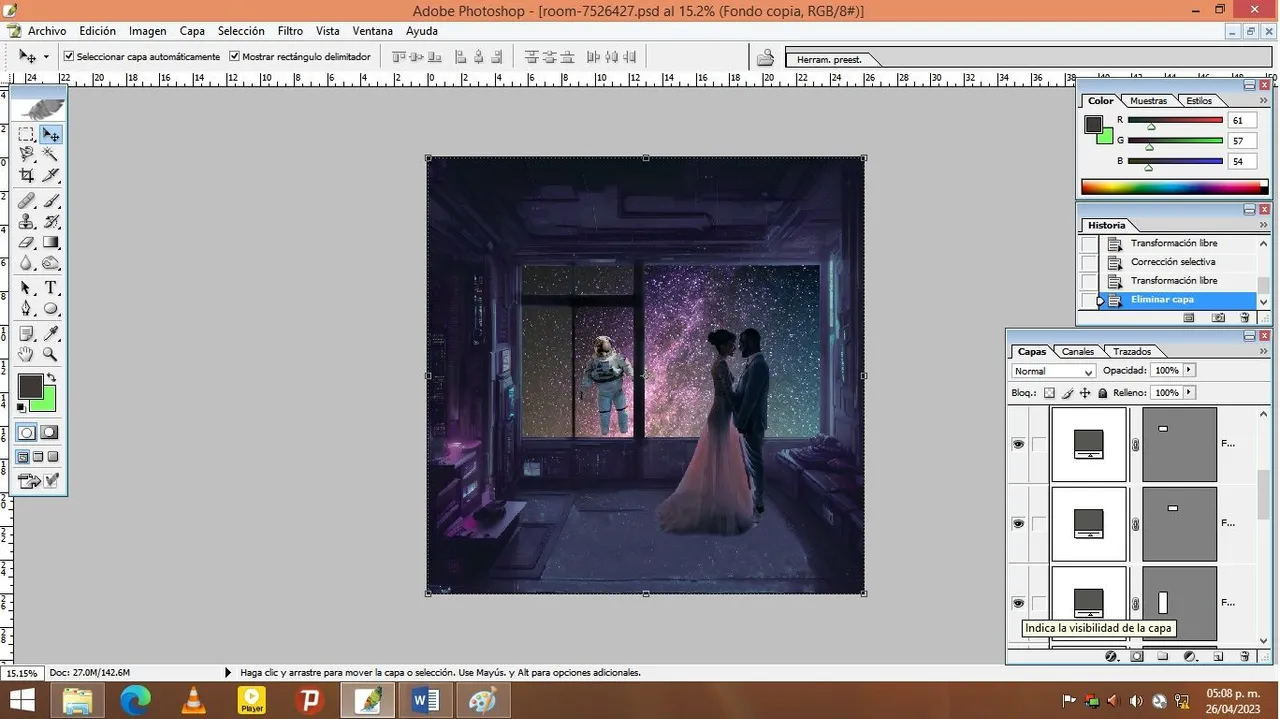Create new snapshot in History panel
Viewport: 1280px width, 719px height.
(1218, 317)
